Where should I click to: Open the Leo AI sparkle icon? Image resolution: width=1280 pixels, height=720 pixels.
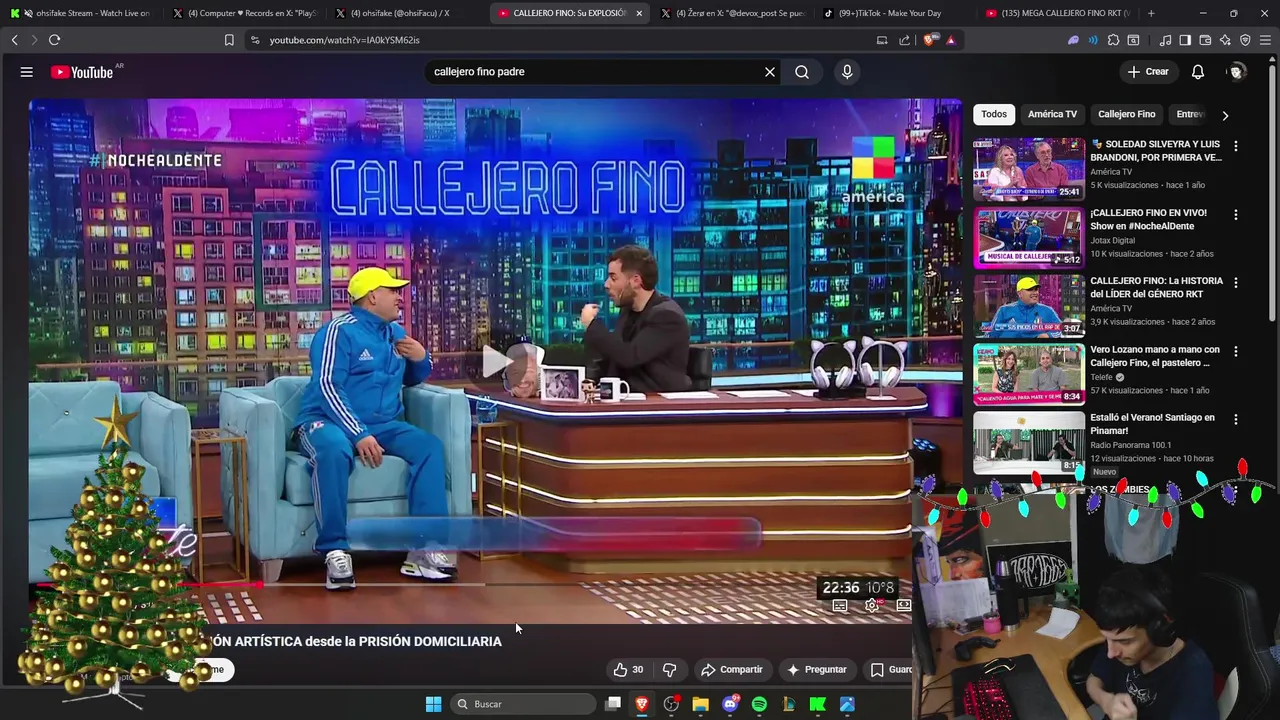click(1225, 40)
